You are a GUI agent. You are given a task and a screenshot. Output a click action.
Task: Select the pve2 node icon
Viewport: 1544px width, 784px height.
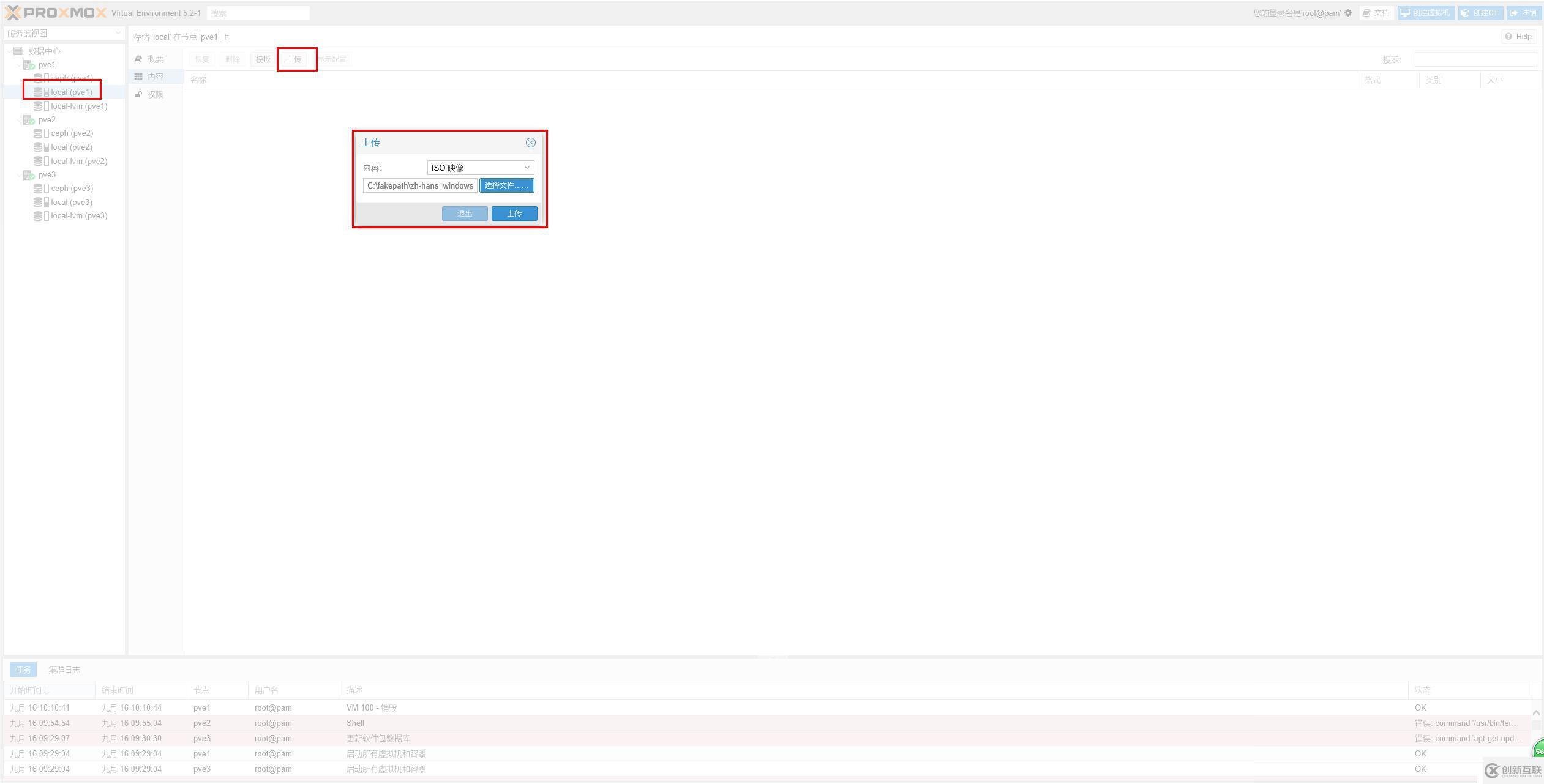tap(29, 120)
